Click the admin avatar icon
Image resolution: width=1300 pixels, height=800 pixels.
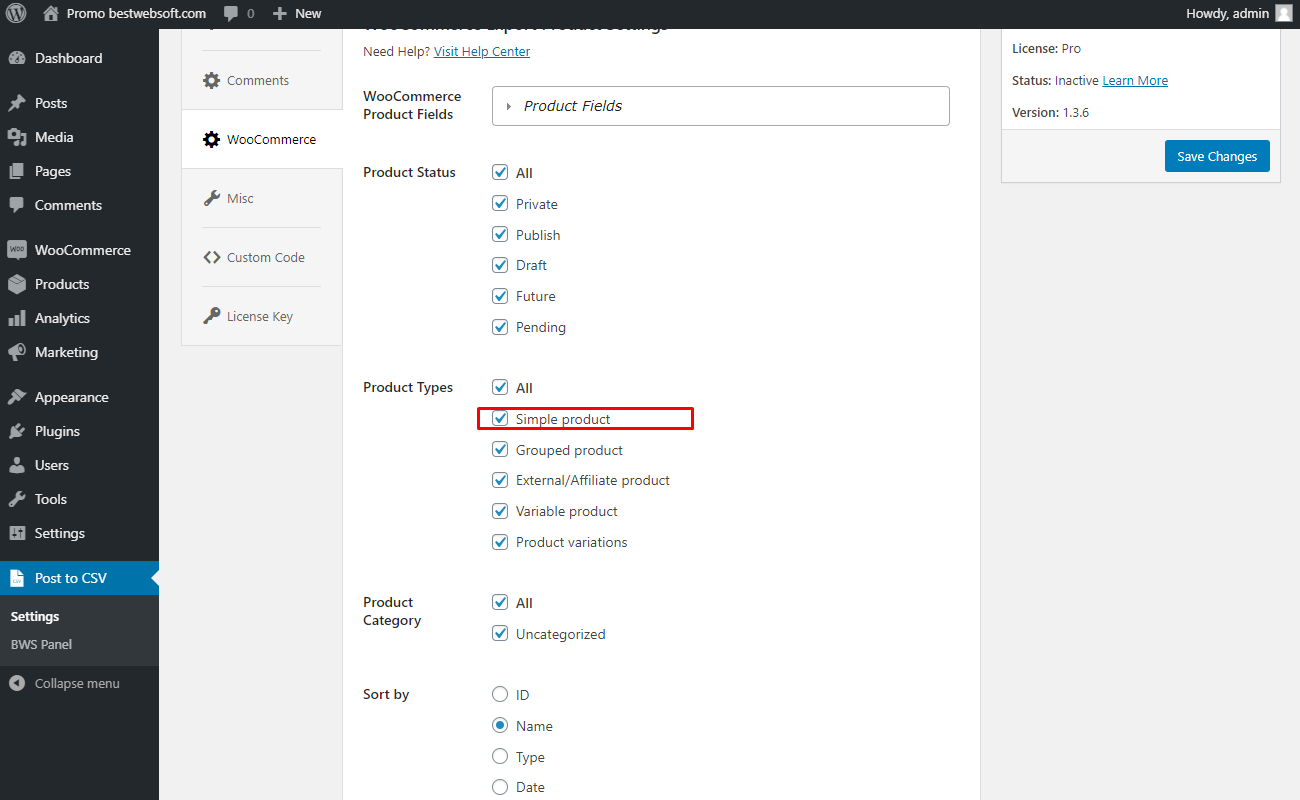pos(1284,14)
